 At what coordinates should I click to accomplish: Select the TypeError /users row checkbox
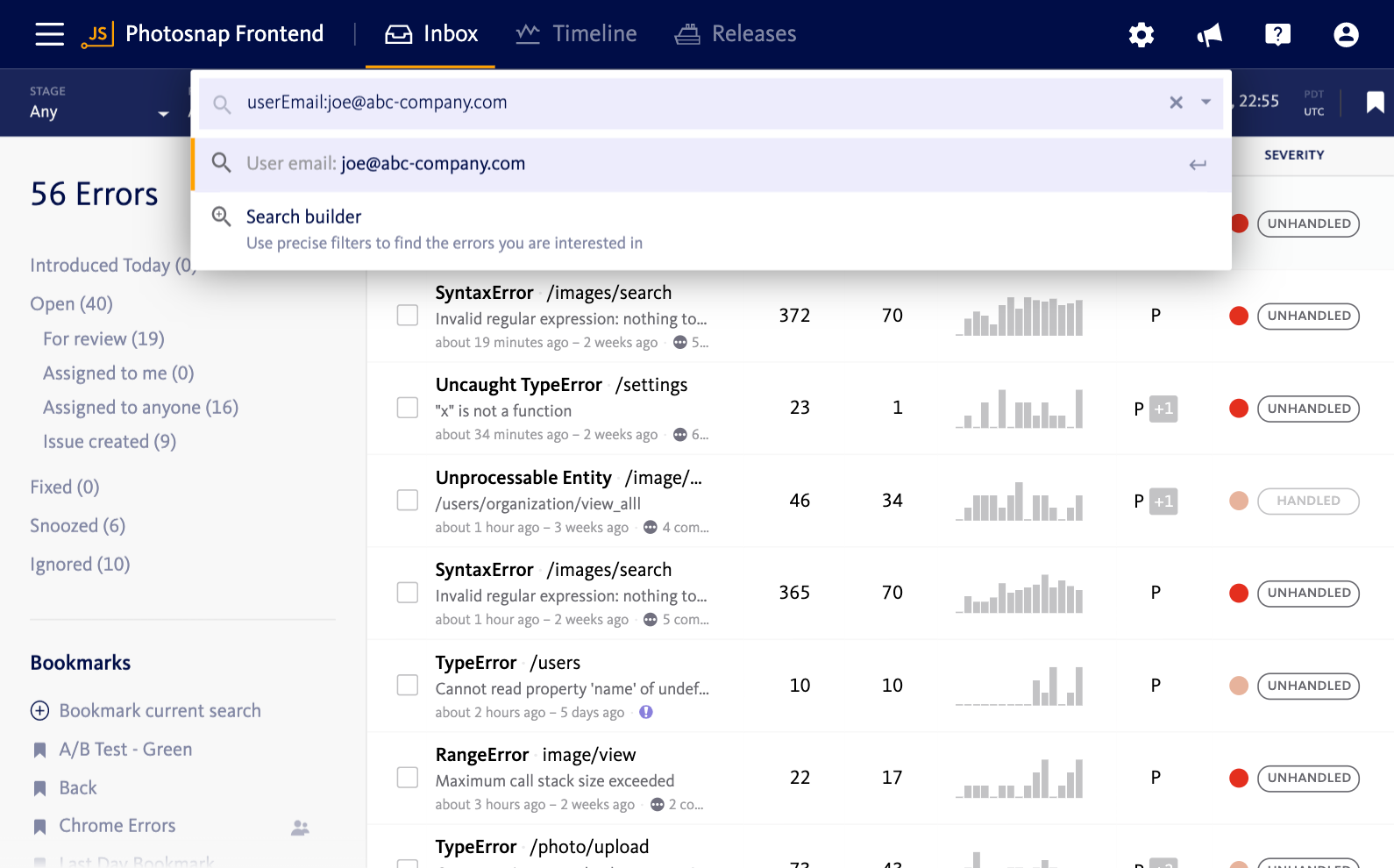[408, 685]
